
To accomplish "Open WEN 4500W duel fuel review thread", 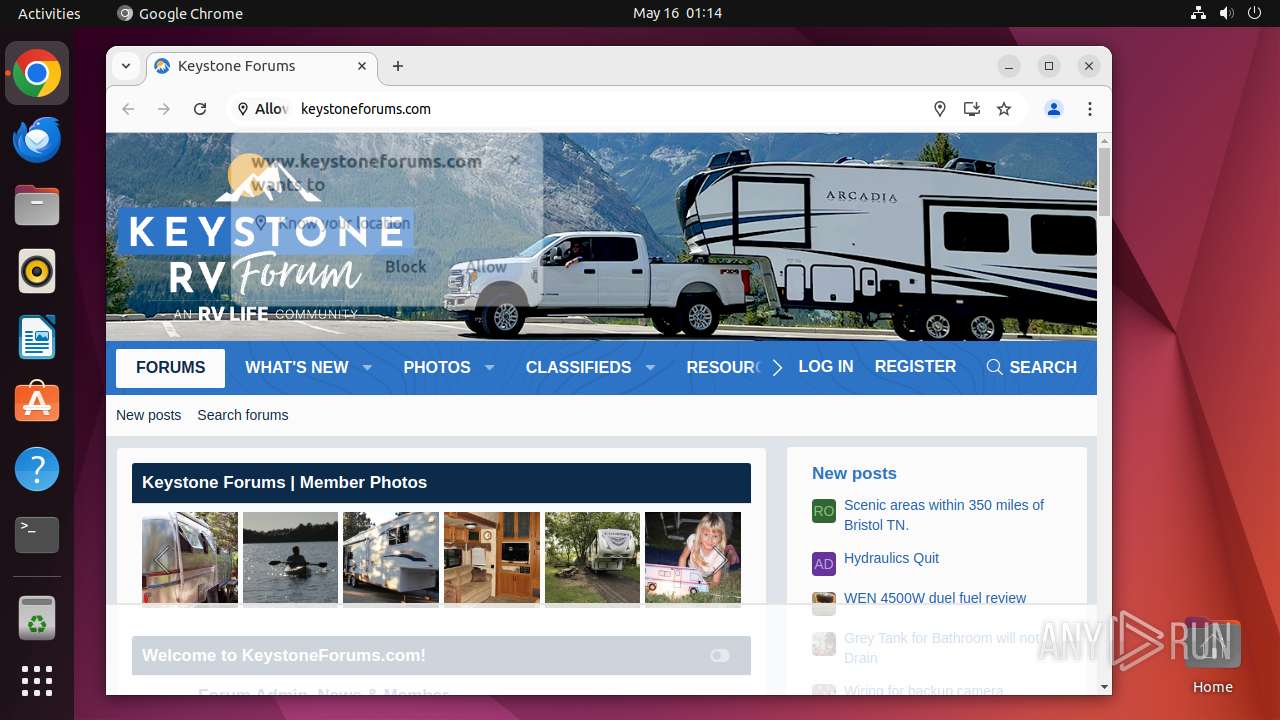I will 935,598.
